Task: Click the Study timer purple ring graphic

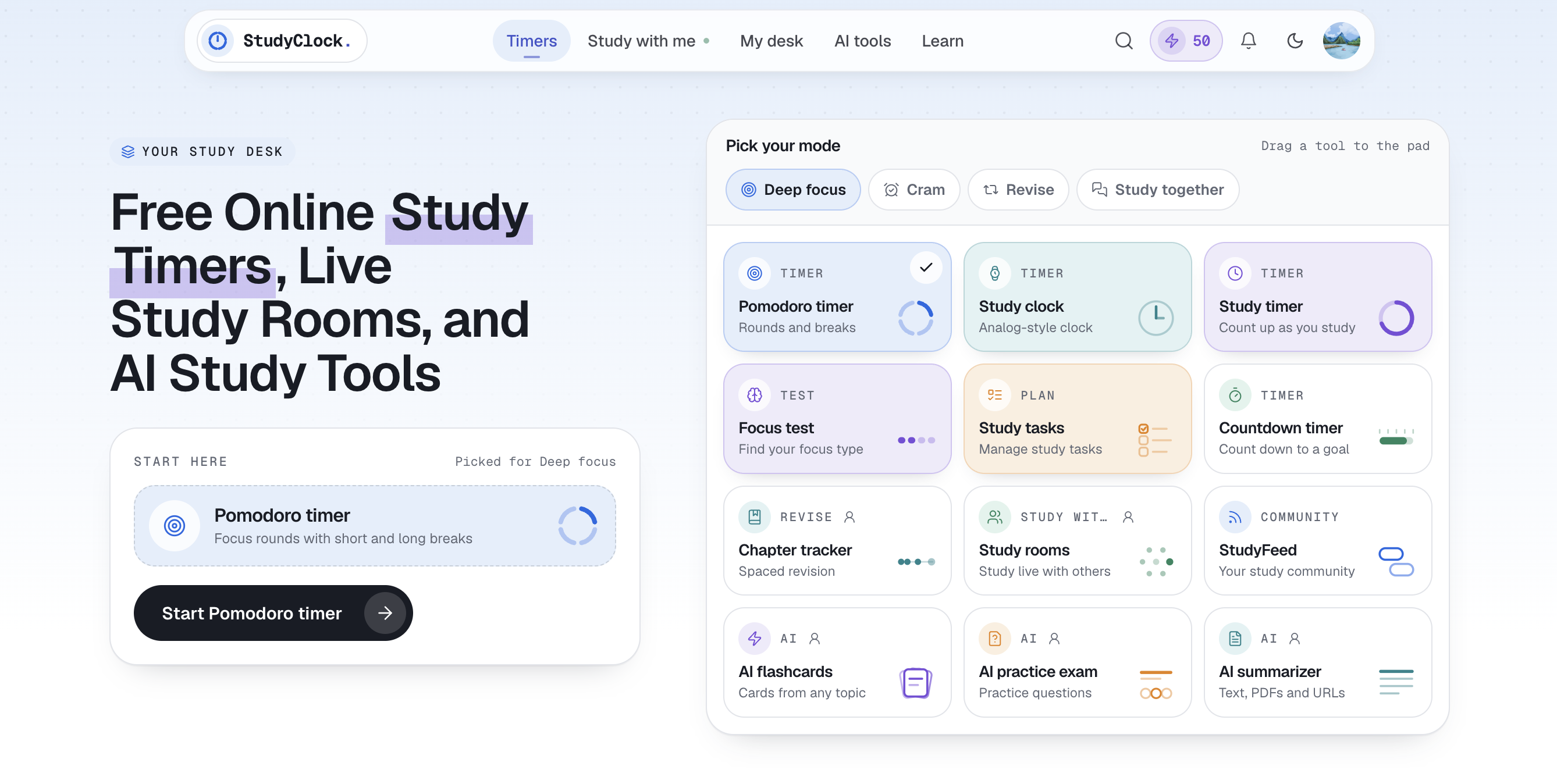Action: pos(1396,318)
